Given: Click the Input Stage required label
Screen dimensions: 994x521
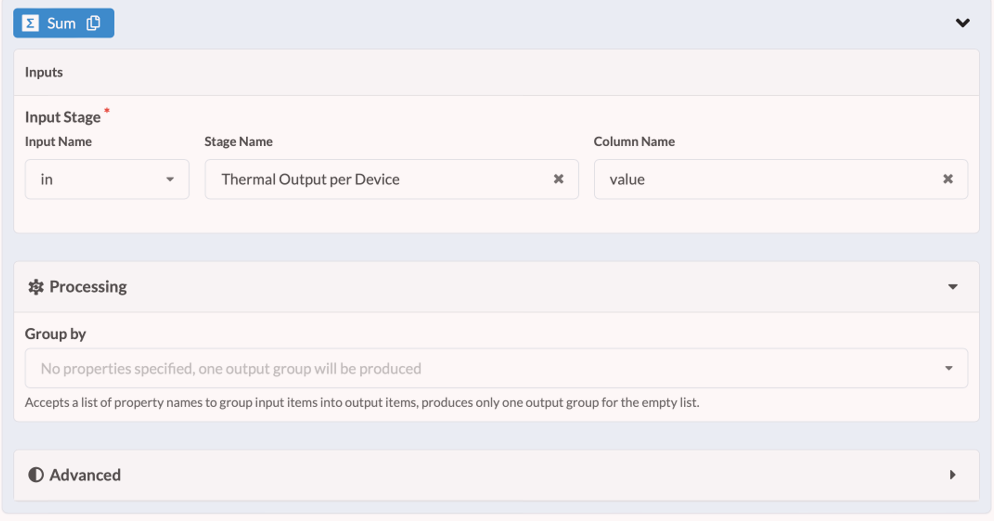Looking at the screenshot, I should point(63,117).
